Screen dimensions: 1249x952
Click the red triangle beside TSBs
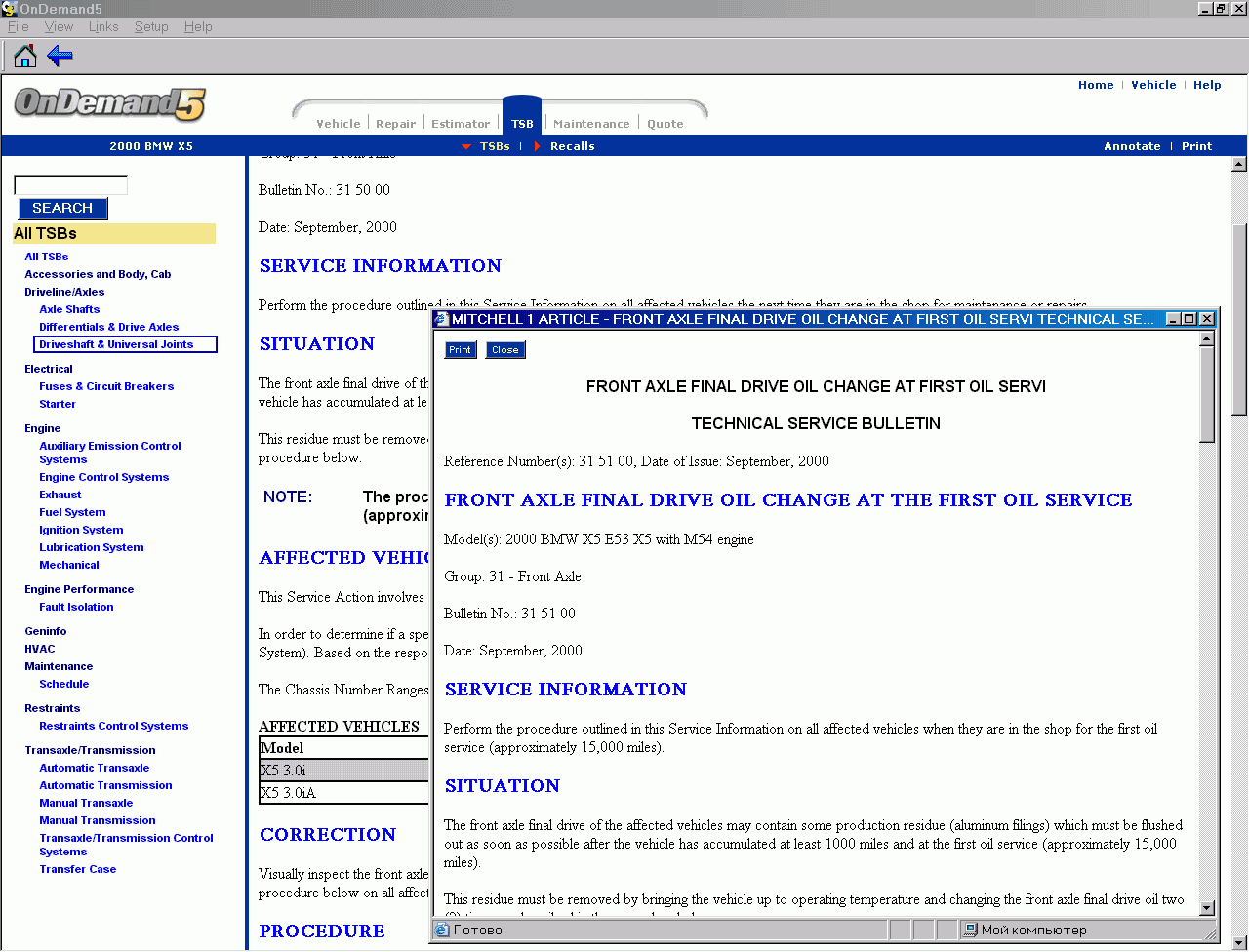(466, 146)
